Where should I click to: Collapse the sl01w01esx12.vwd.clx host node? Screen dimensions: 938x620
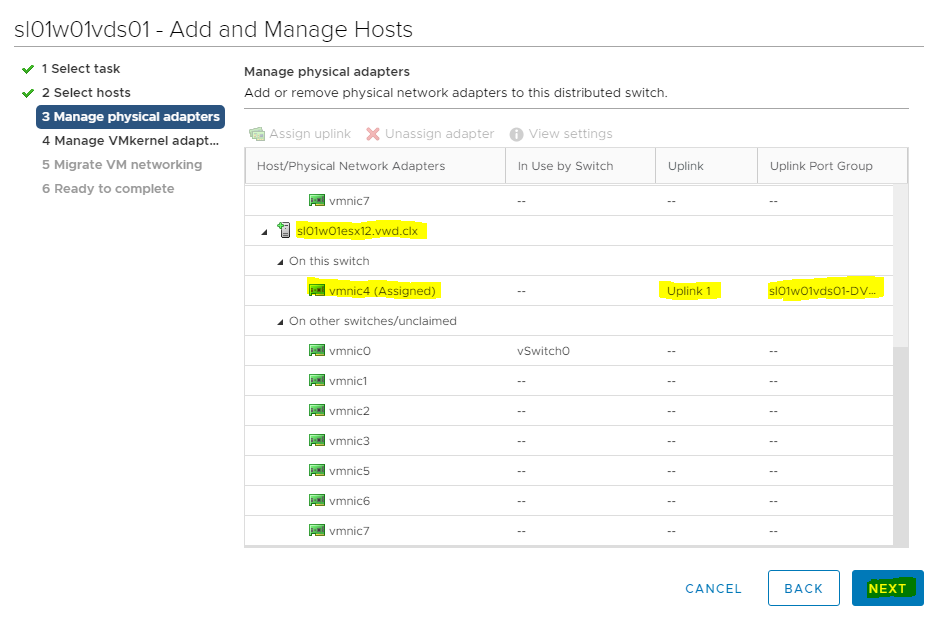(264, 232)
